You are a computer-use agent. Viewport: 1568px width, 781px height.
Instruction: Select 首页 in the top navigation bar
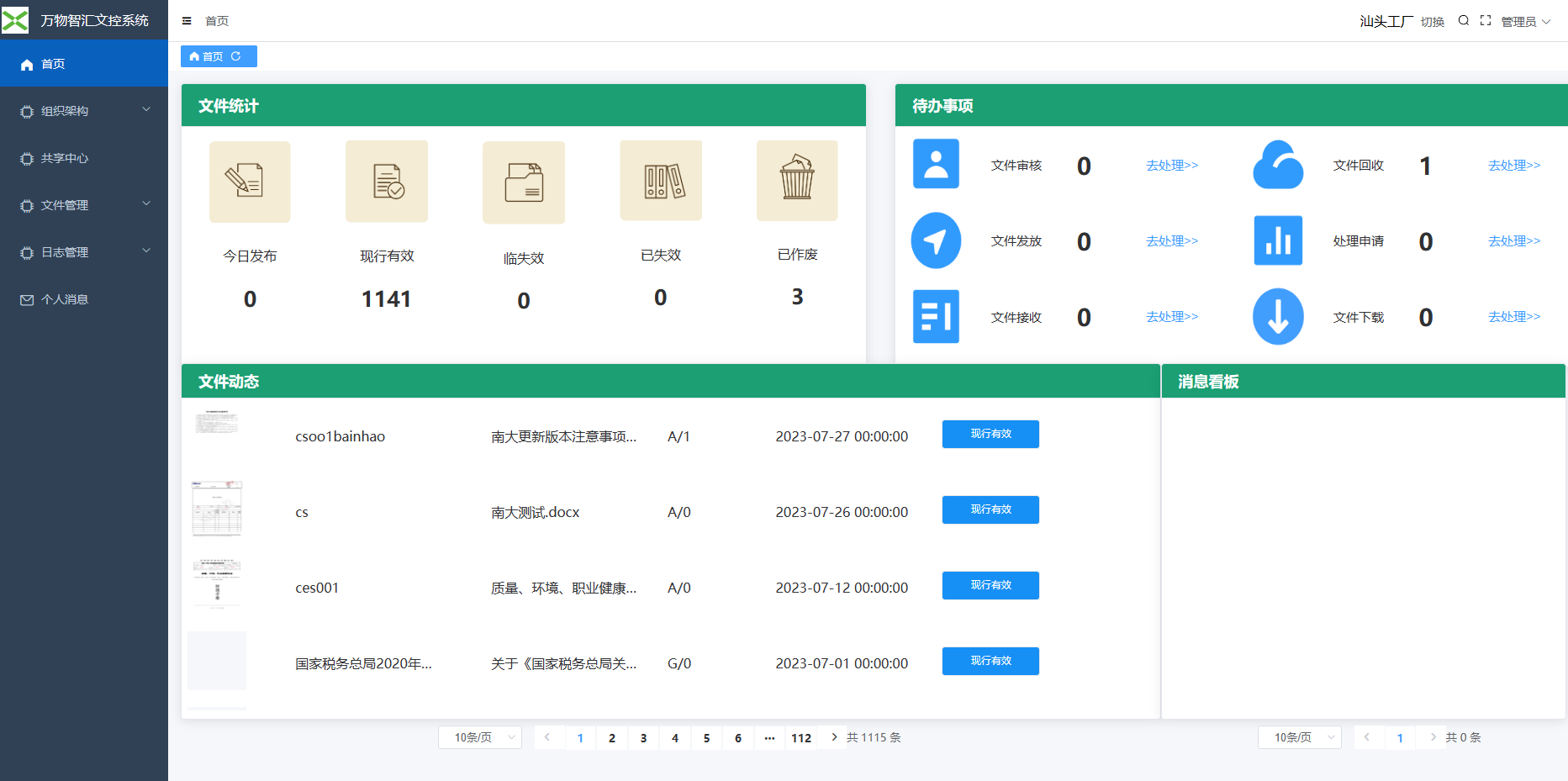[x=217, y=20]
